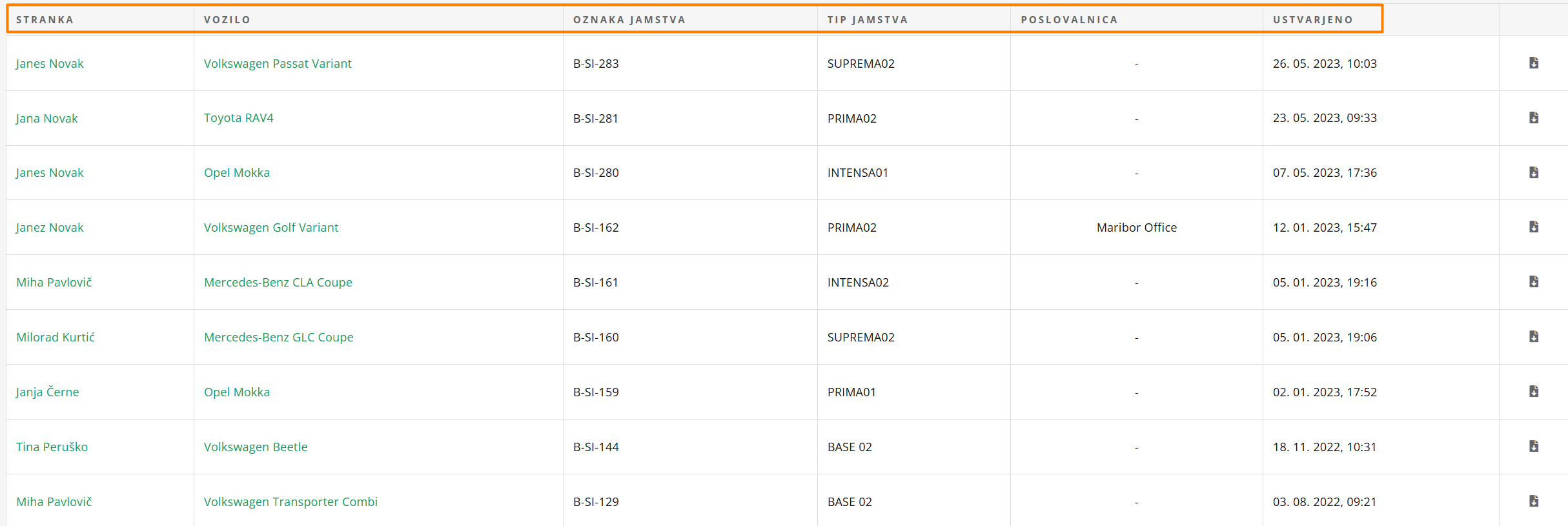Download warranty document for B-SI-161
The width and height of the screenshot is (1568, 526).
(1534, 282)
